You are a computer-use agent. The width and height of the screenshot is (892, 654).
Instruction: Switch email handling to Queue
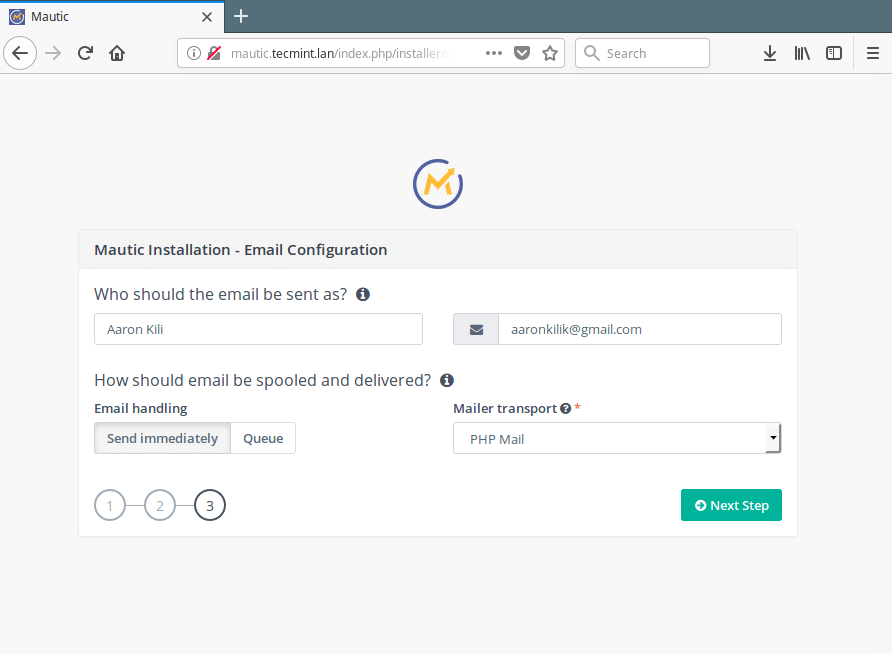(x=263, y=438)
